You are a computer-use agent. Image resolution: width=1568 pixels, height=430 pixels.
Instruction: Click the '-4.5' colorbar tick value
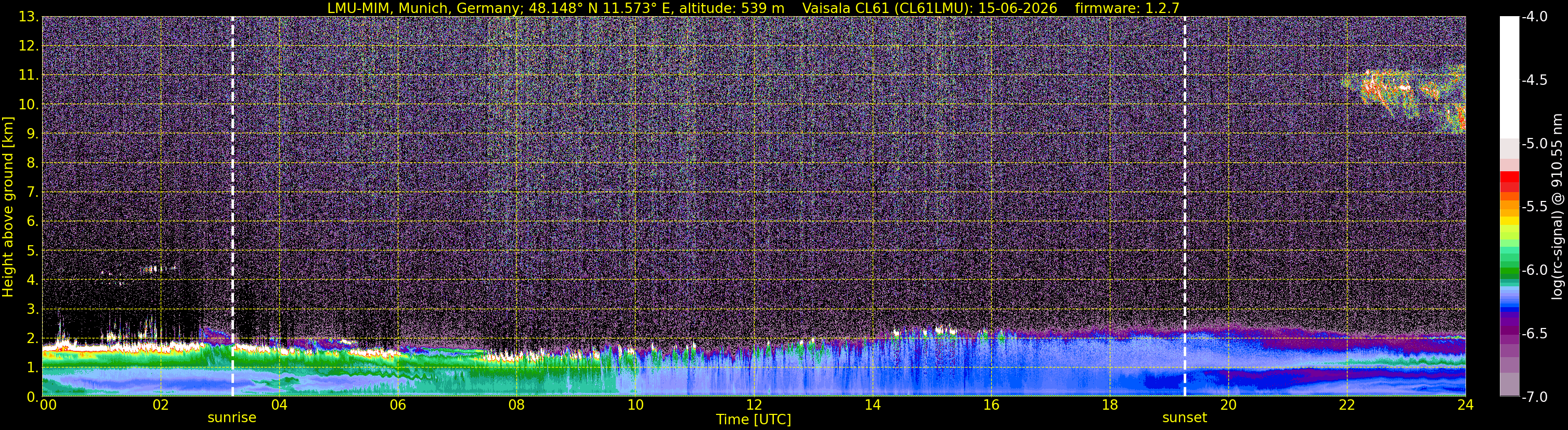click(x=1534, y=80)
